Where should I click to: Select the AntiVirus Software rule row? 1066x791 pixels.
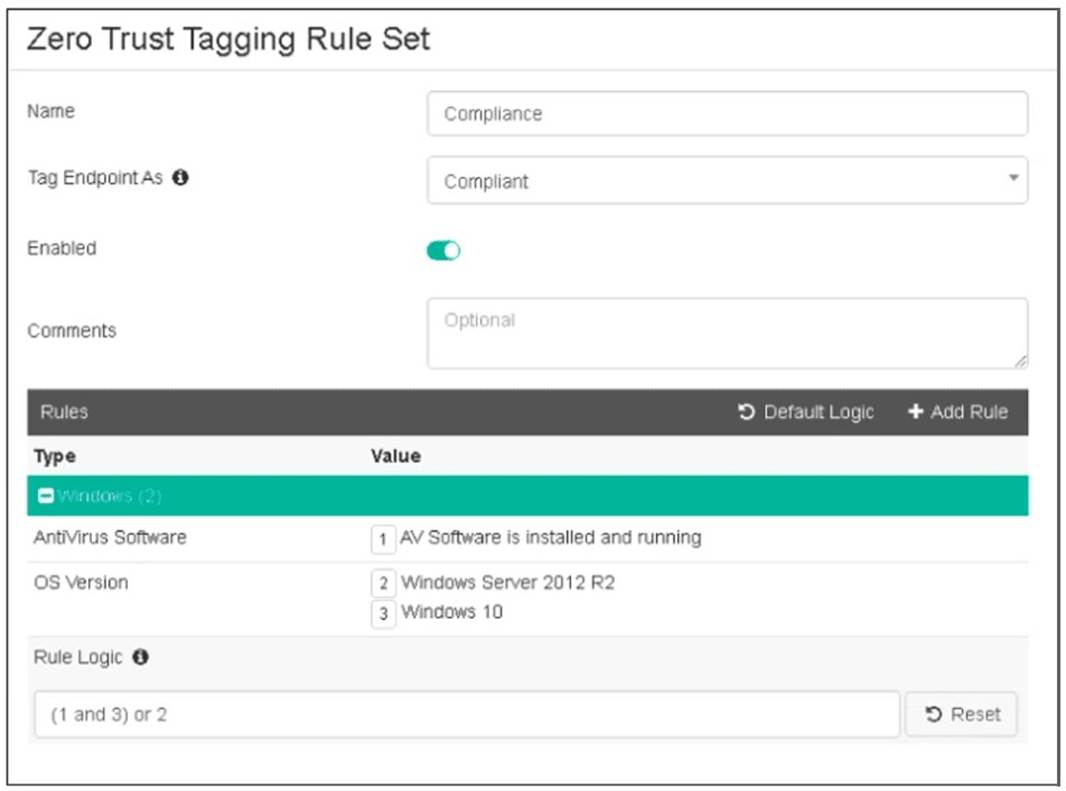110,538
